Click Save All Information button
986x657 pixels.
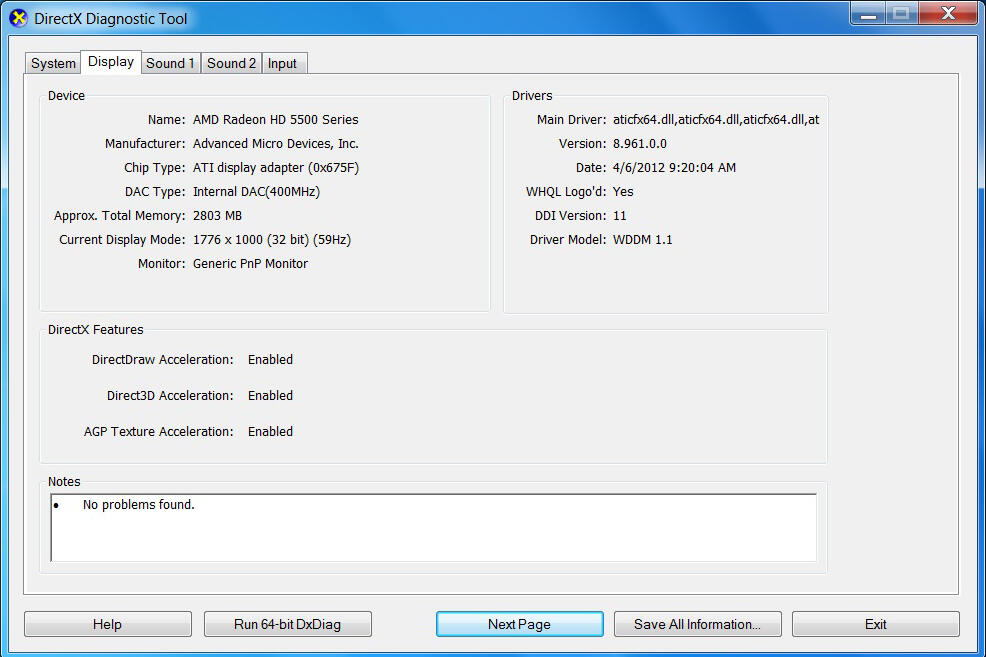[697, 624]
